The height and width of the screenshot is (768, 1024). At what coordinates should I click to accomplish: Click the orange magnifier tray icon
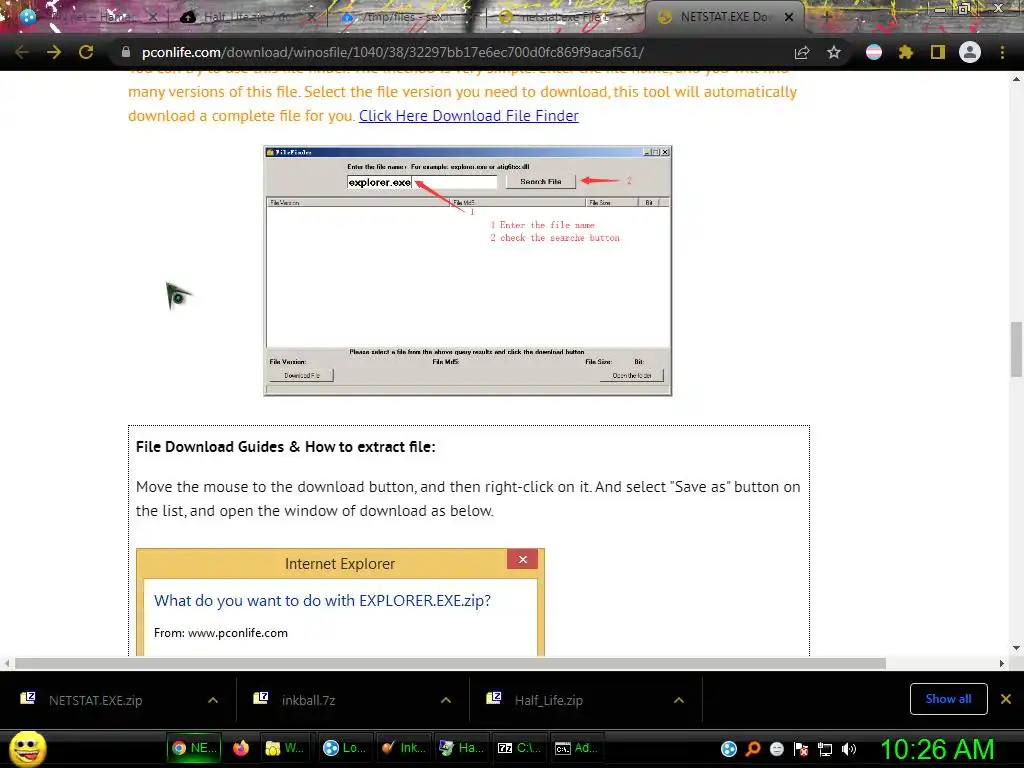(753, 749)
